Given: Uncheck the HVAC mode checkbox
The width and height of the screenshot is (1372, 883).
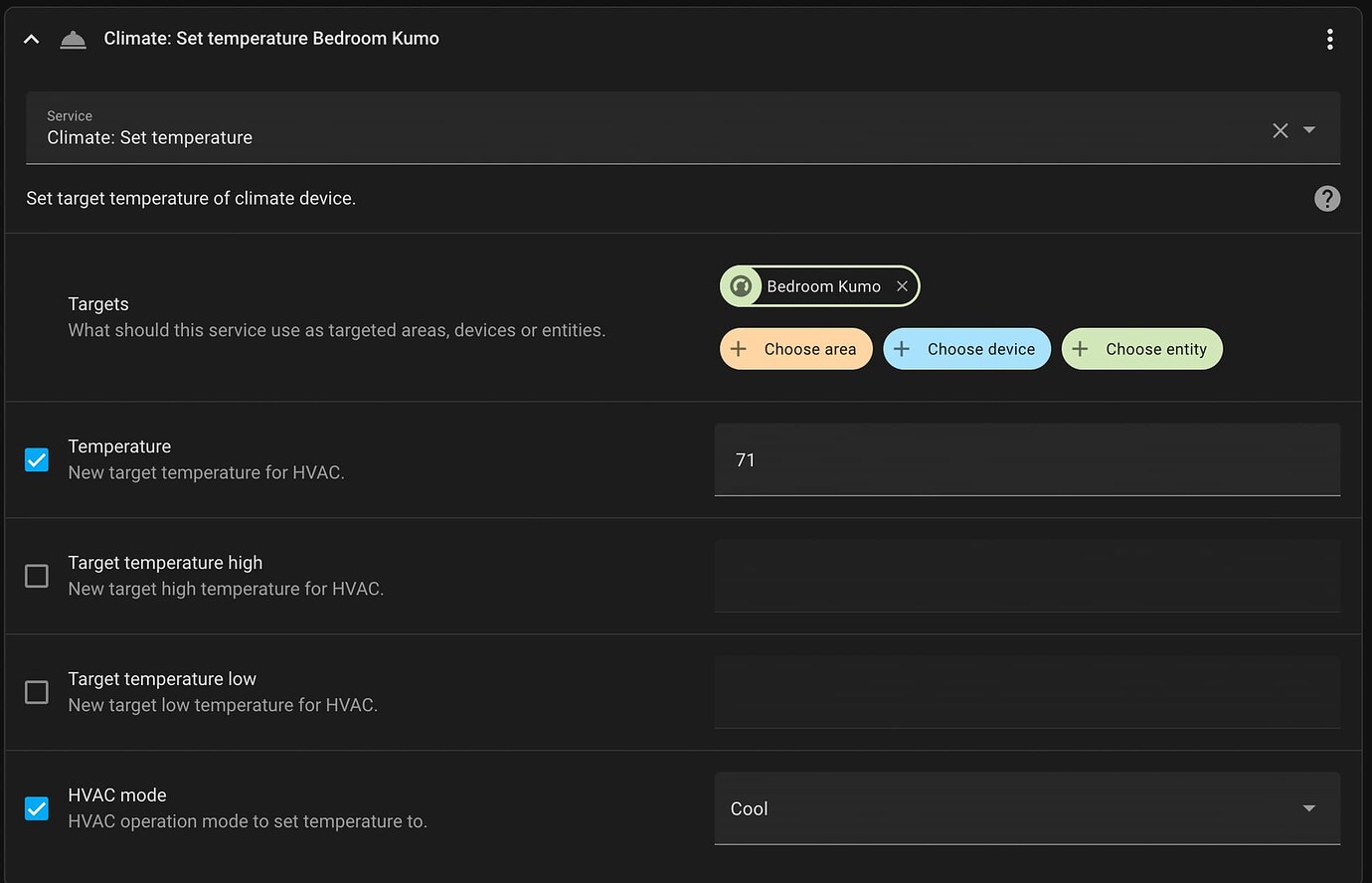Looking at the screenshot, I should (x=36, y=808).
